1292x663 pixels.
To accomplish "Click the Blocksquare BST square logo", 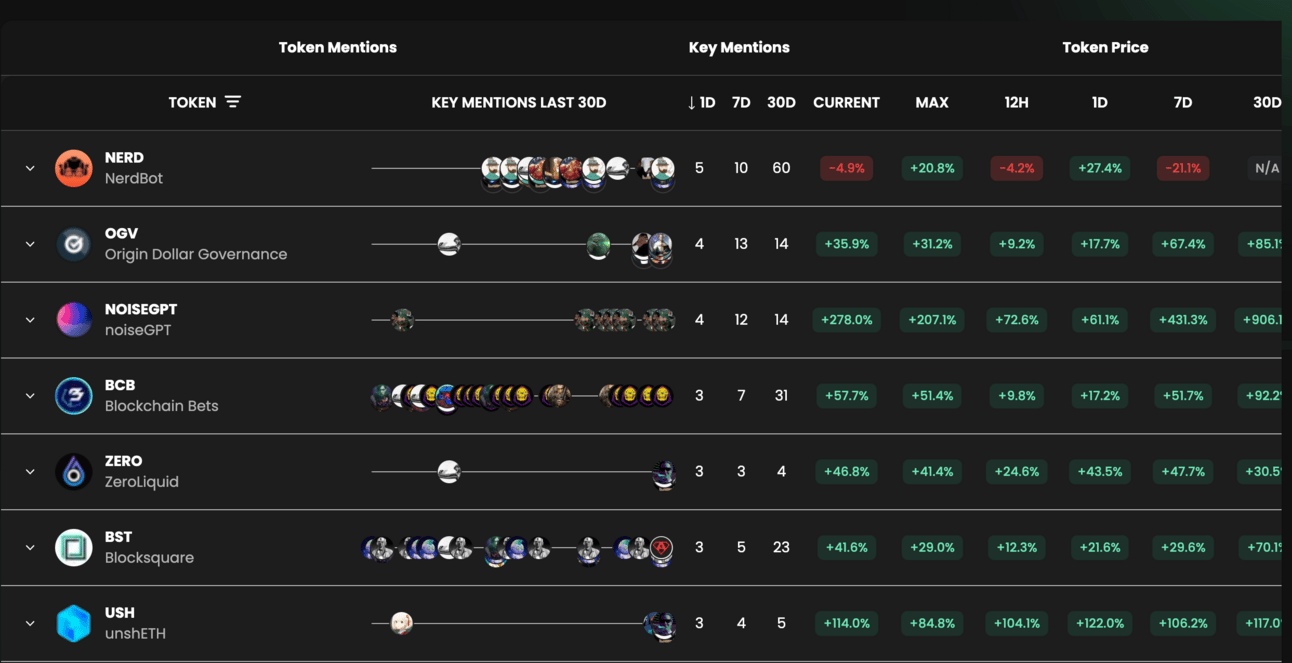I will (74, 548).
